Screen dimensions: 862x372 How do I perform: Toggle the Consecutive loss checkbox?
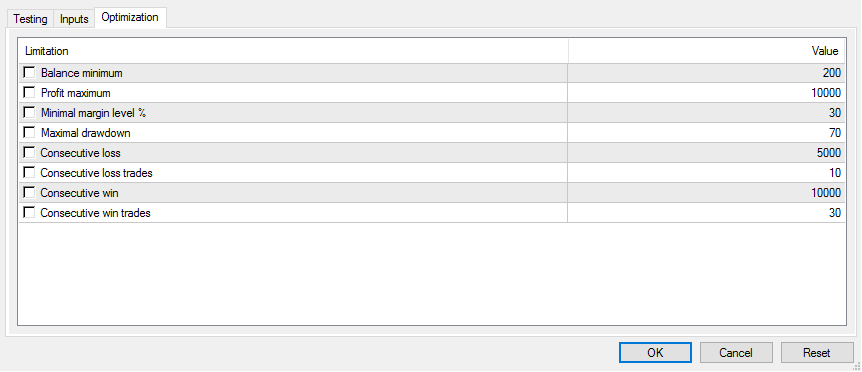coord(29,153)
